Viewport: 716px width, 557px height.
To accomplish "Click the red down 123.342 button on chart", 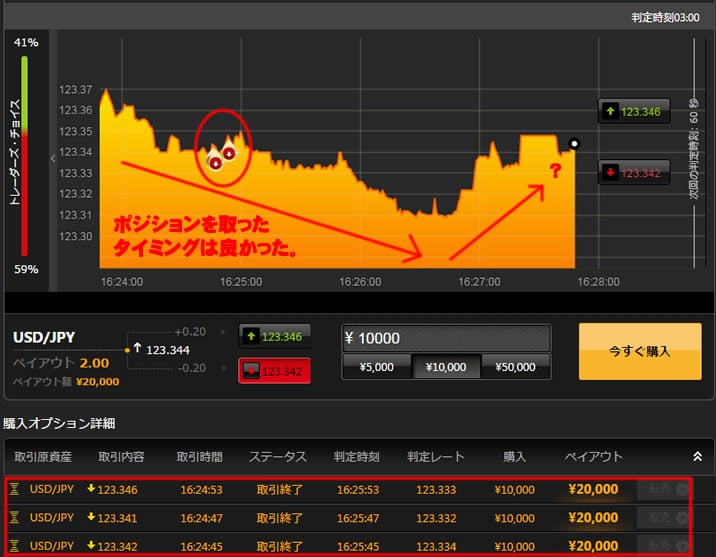I will click(x=634, y=172).
